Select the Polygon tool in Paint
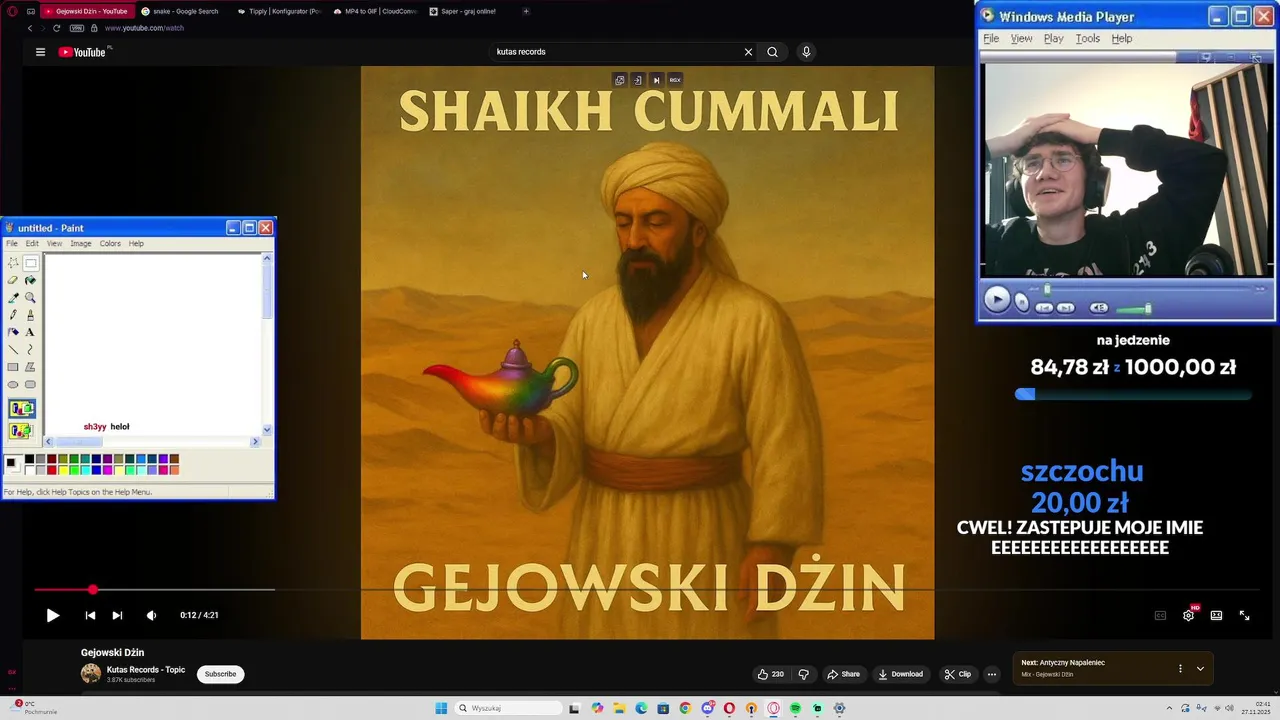The width and height of the screenshot is (1280, 720). point(30,367)
